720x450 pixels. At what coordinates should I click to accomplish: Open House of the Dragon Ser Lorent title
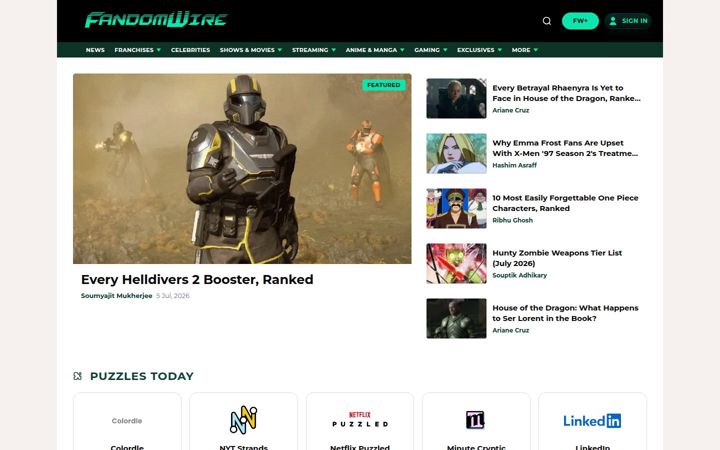pyautogui.click(x=565, y=313)
